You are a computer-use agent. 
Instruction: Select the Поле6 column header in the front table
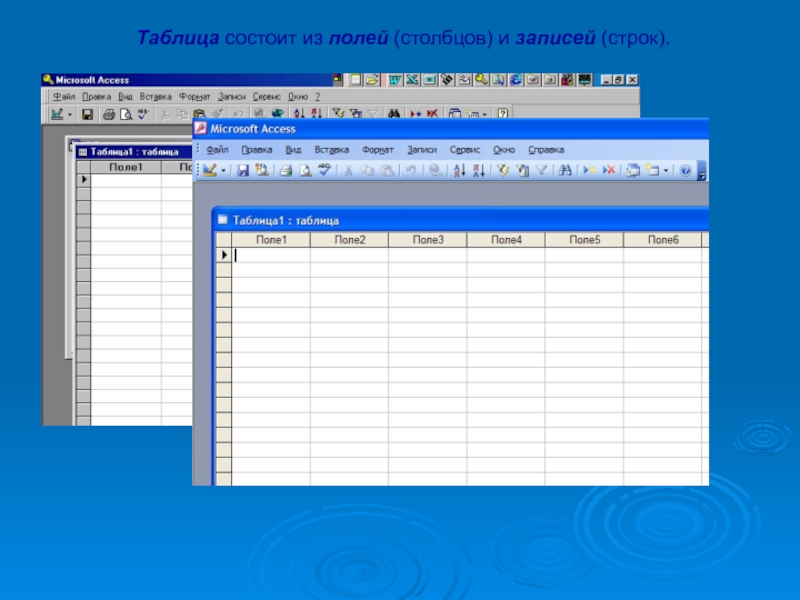click(663, 240)
